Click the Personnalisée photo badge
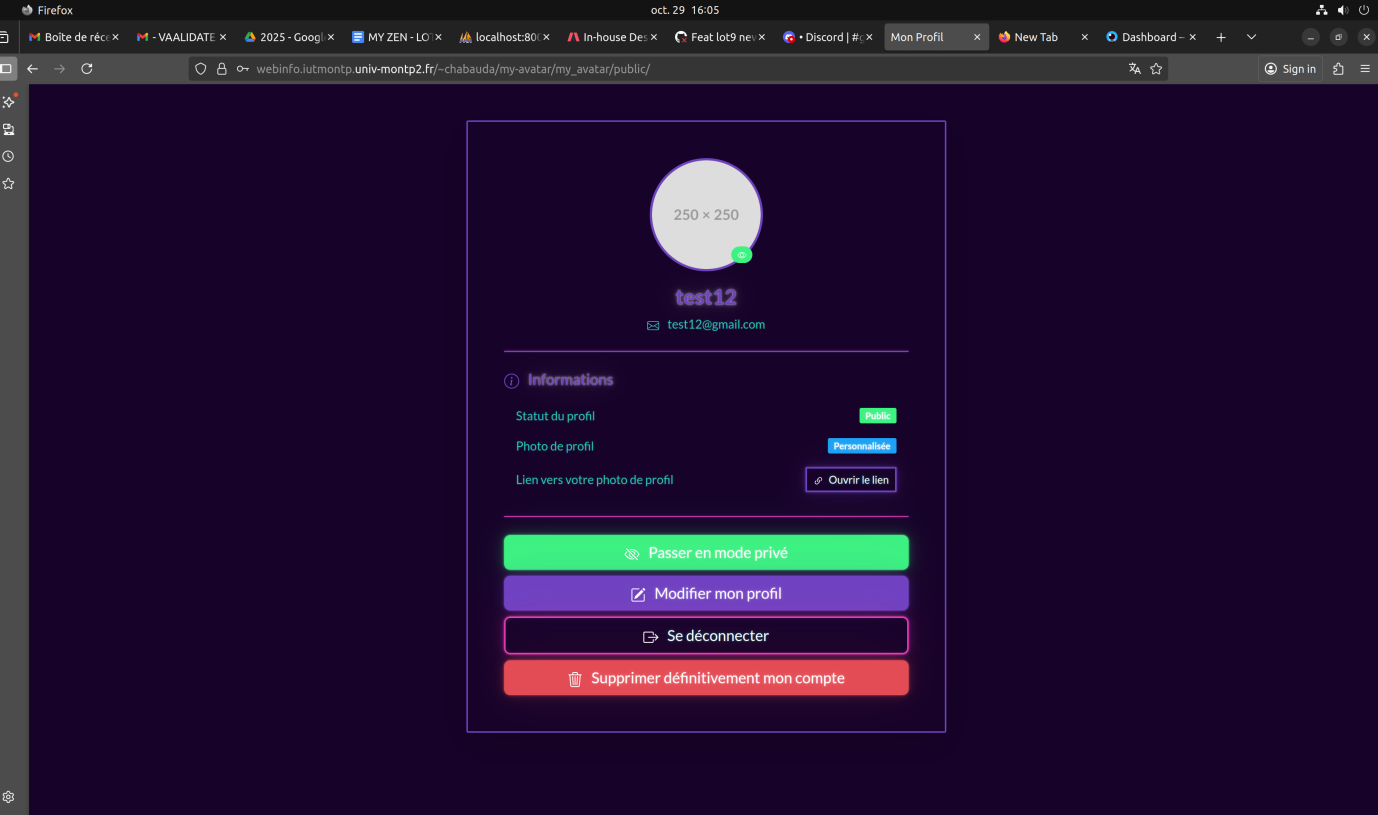The height and width of the screenshot is (815, 1378). [861, 445]
